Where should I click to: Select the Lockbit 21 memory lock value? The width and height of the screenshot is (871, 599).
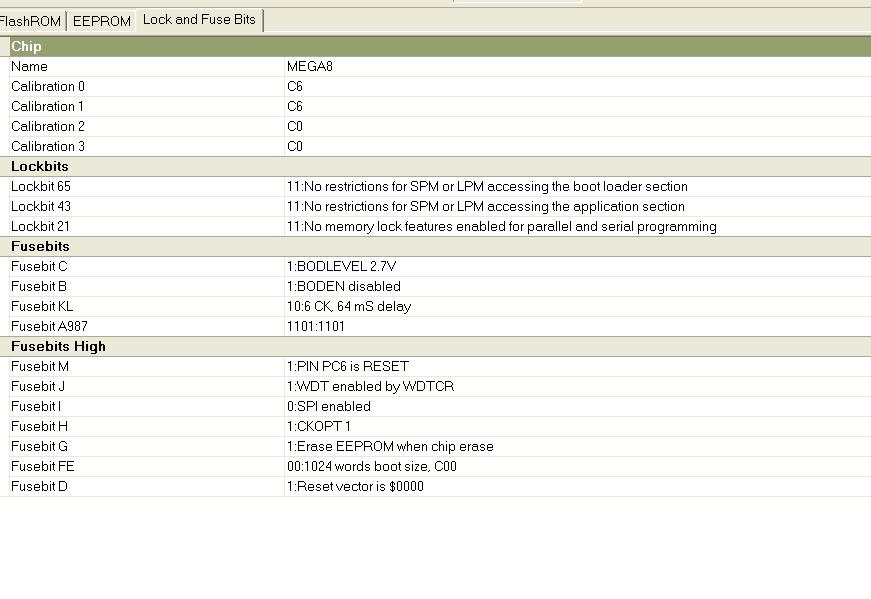pyautogui.click(x=501, y=226)
